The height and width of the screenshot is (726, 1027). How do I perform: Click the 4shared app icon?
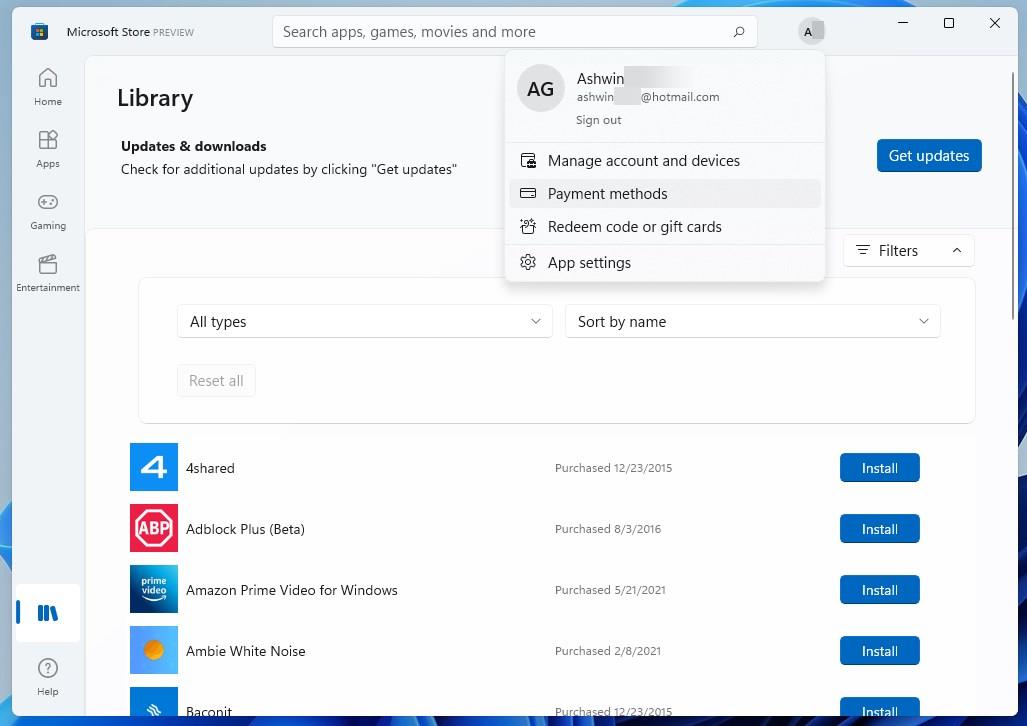(154, 467)
